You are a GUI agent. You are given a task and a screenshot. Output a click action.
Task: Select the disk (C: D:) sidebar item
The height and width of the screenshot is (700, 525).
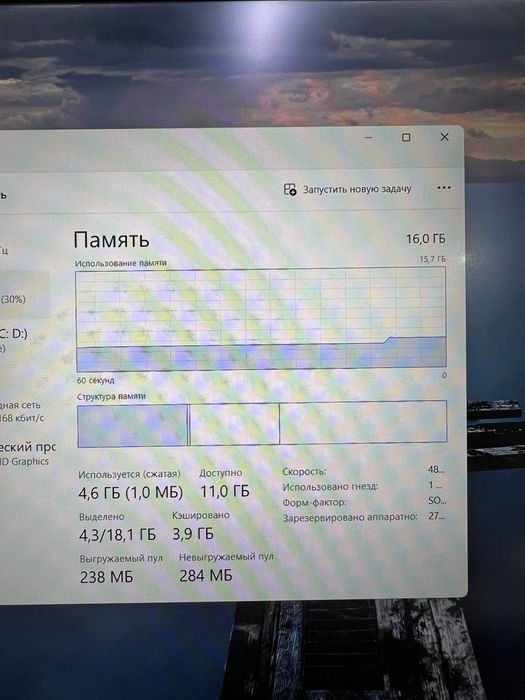(14, 339)
